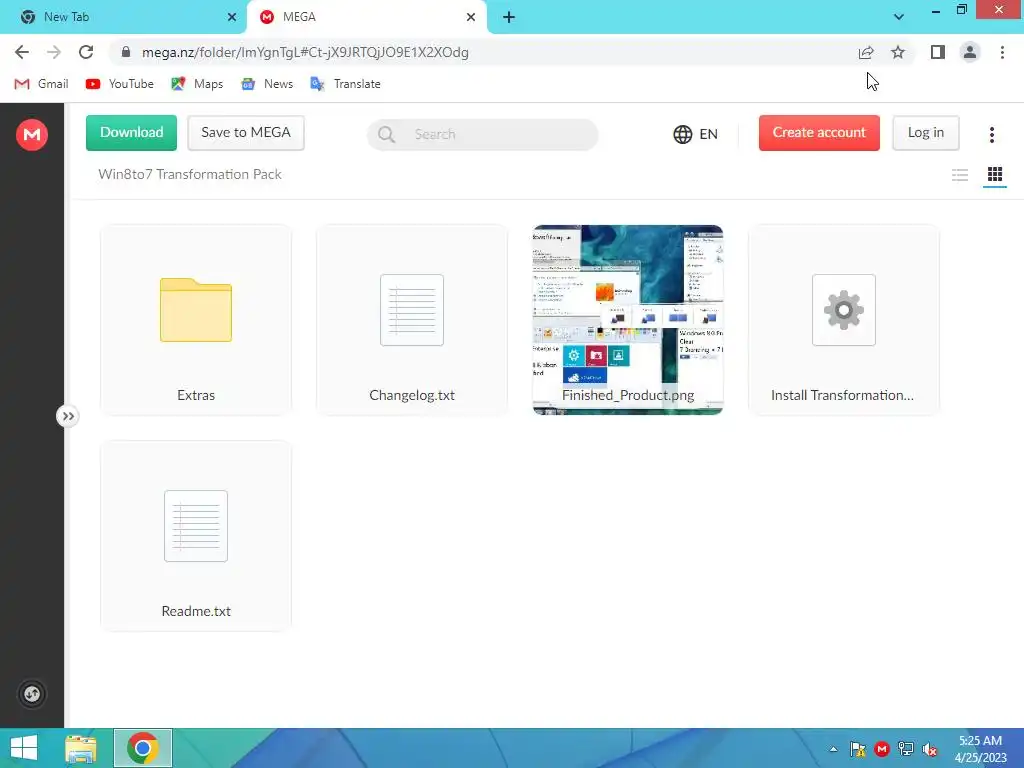Image resolution: width=1024 pixels, height=768 pixels.
Task: Toggle the browser side panel
Action: [938, 52]
